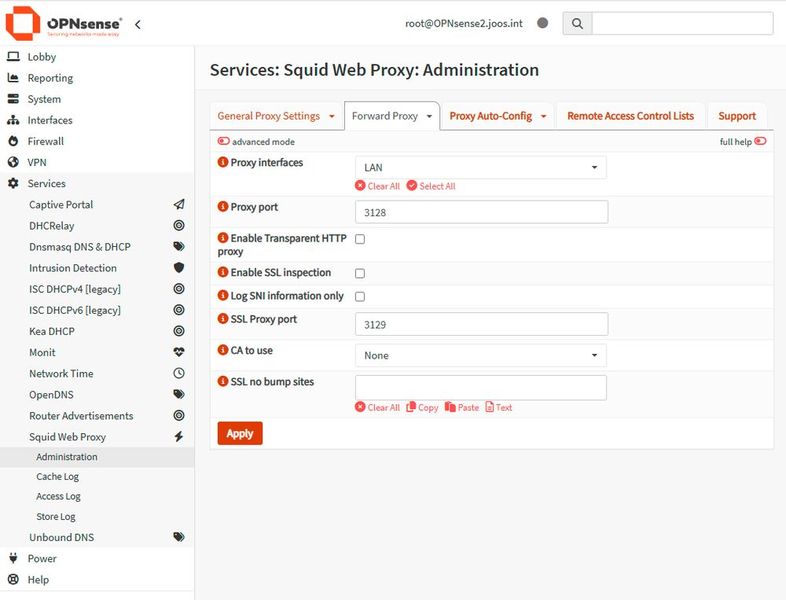The width and height of the screenshot is (786, 600).
Task: Click the top search input field
Action: pyautogui.click(x=682, y=24)
